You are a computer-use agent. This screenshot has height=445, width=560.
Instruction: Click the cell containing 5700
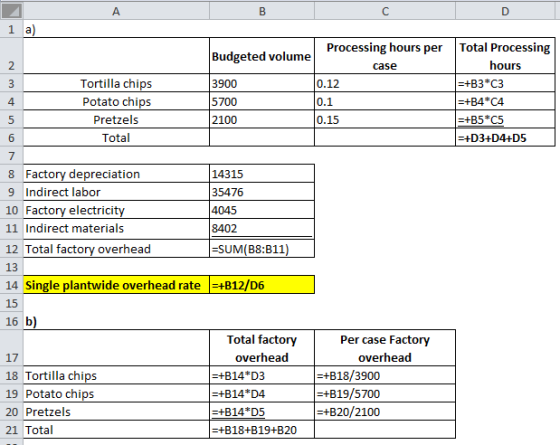(x=262, y=101)
